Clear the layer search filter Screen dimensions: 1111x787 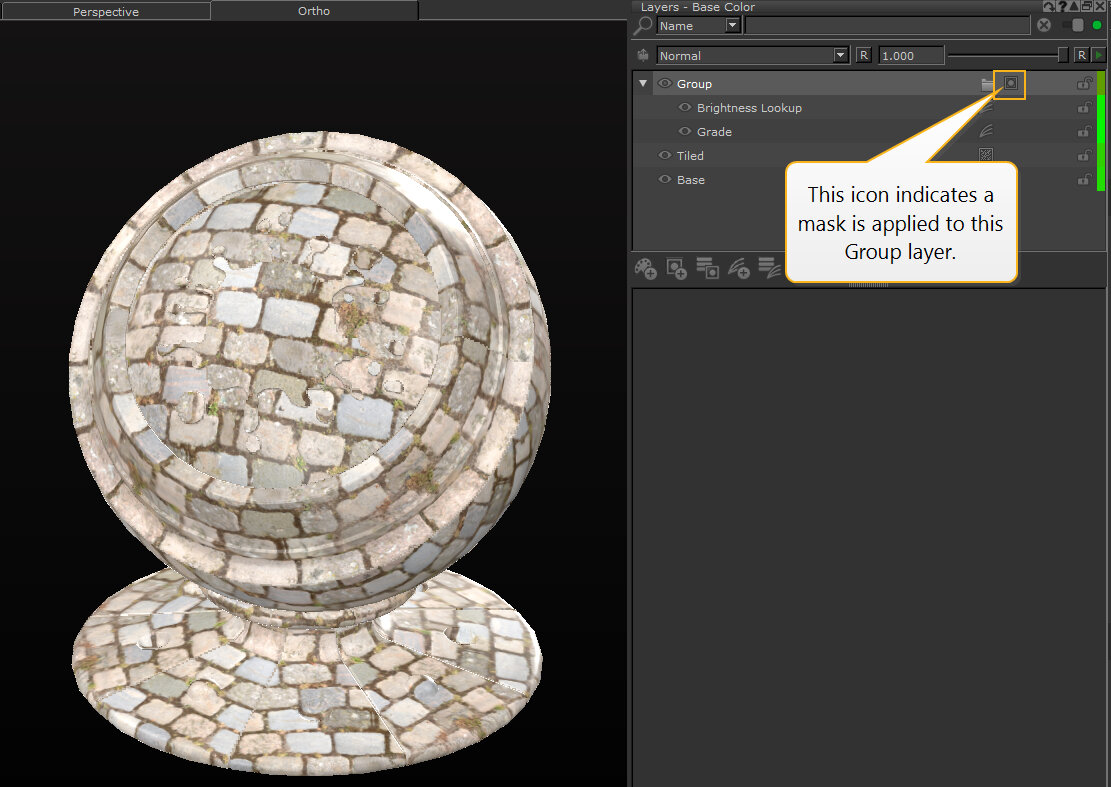tap(1044, 26)
